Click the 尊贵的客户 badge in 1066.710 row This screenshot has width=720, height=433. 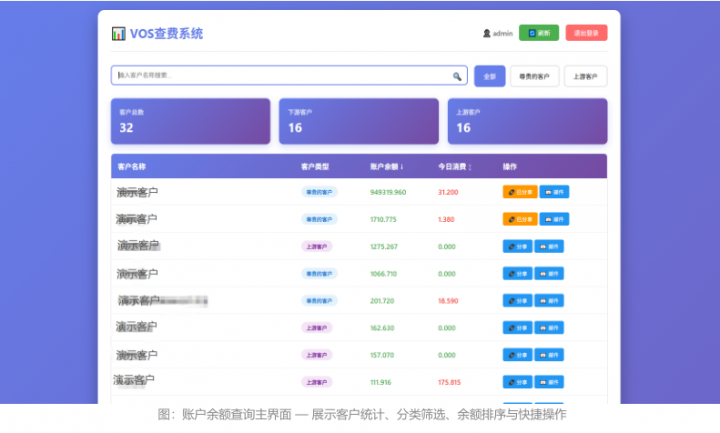point(319,274)
